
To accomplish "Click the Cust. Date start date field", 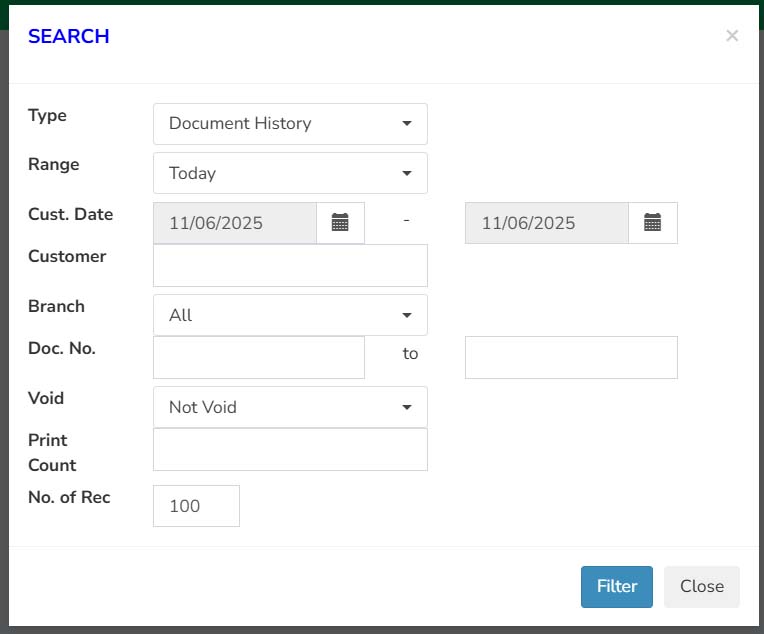I will 235,223.
